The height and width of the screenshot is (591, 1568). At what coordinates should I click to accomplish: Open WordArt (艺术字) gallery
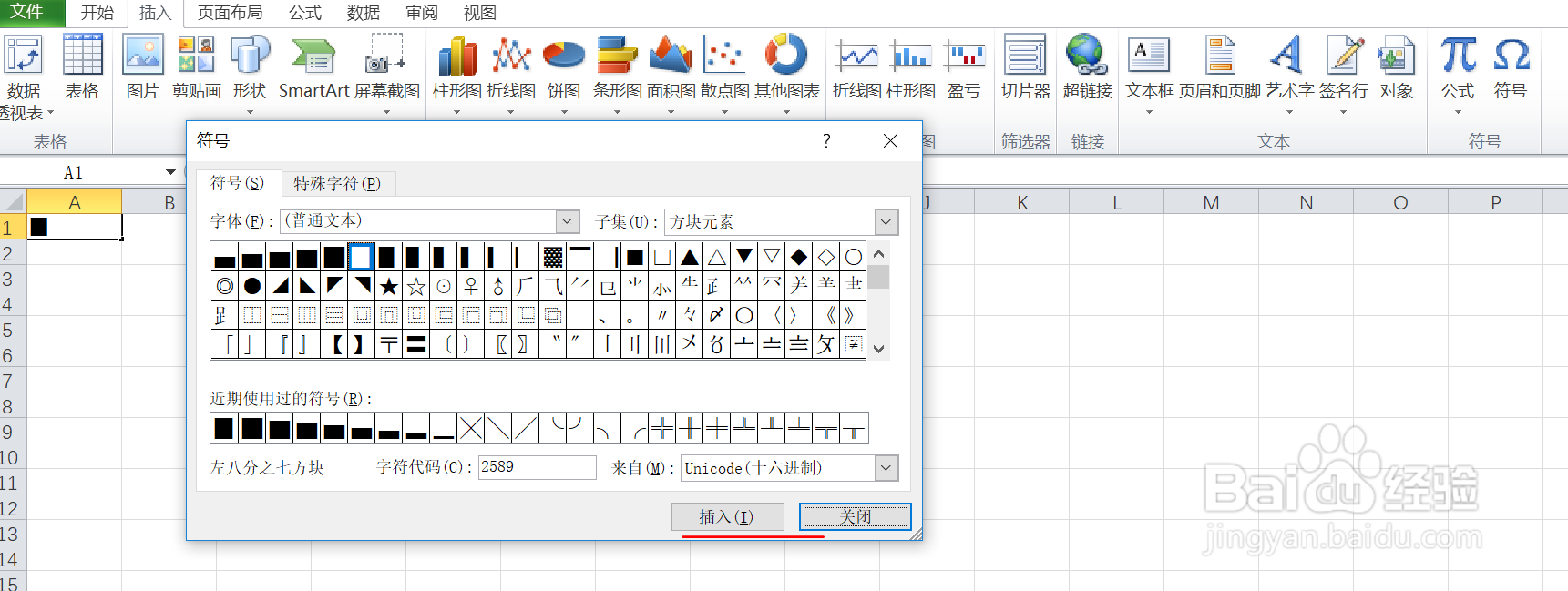click(x=1289, y=75)
